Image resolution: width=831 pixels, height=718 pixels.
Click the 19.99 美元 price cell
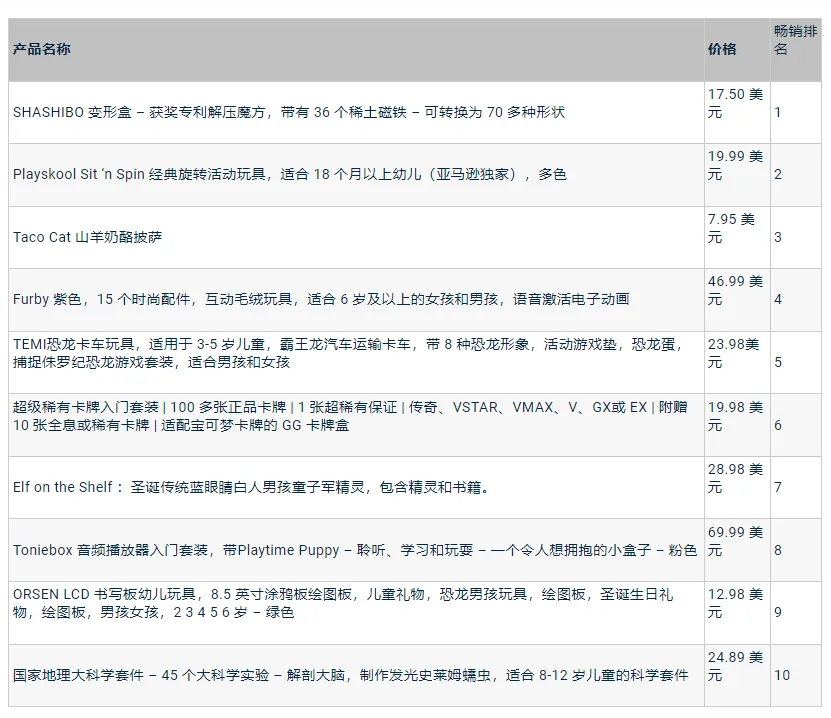[737, 175]
